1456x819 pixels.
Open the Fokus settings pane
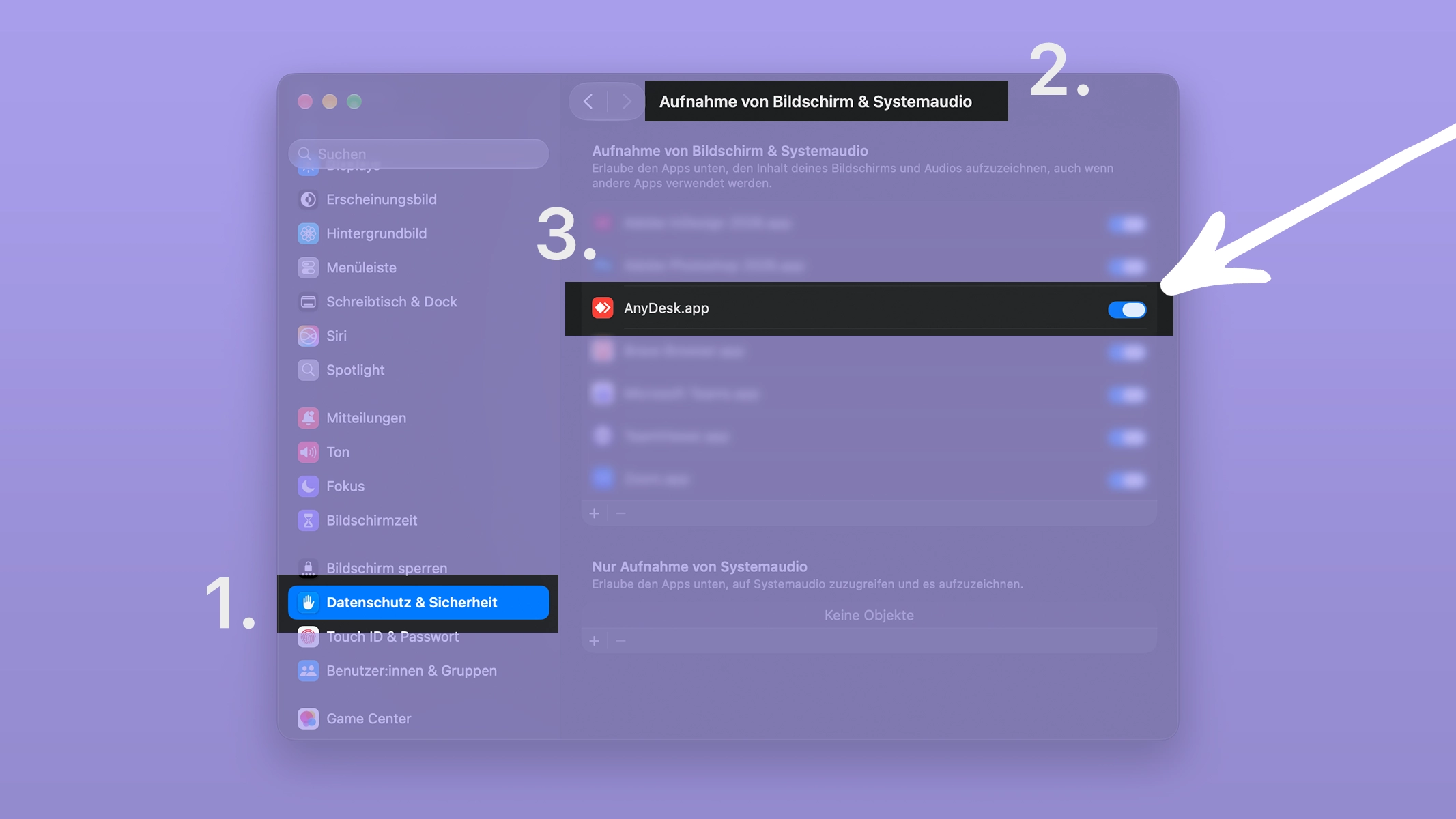pos(418,486)
